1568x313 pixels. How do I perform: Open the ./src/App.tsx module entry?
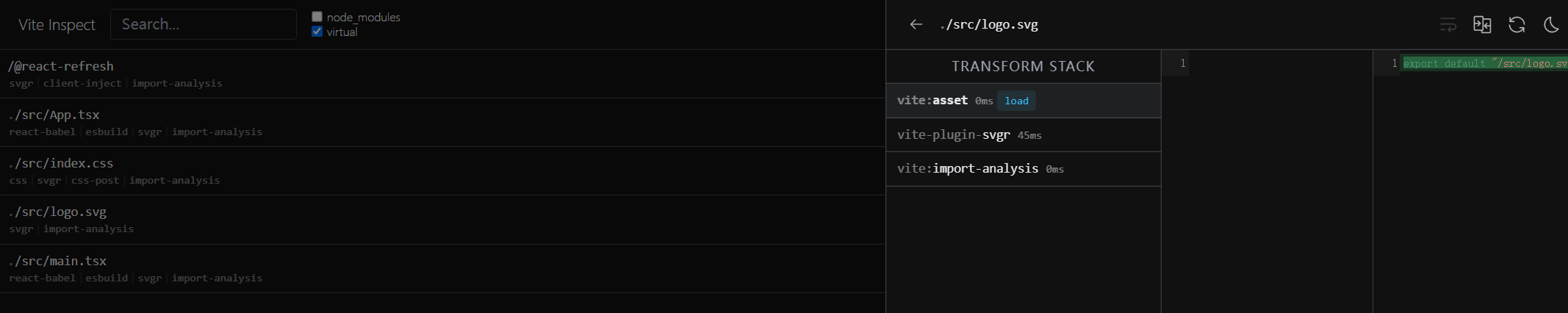(442, 122)
